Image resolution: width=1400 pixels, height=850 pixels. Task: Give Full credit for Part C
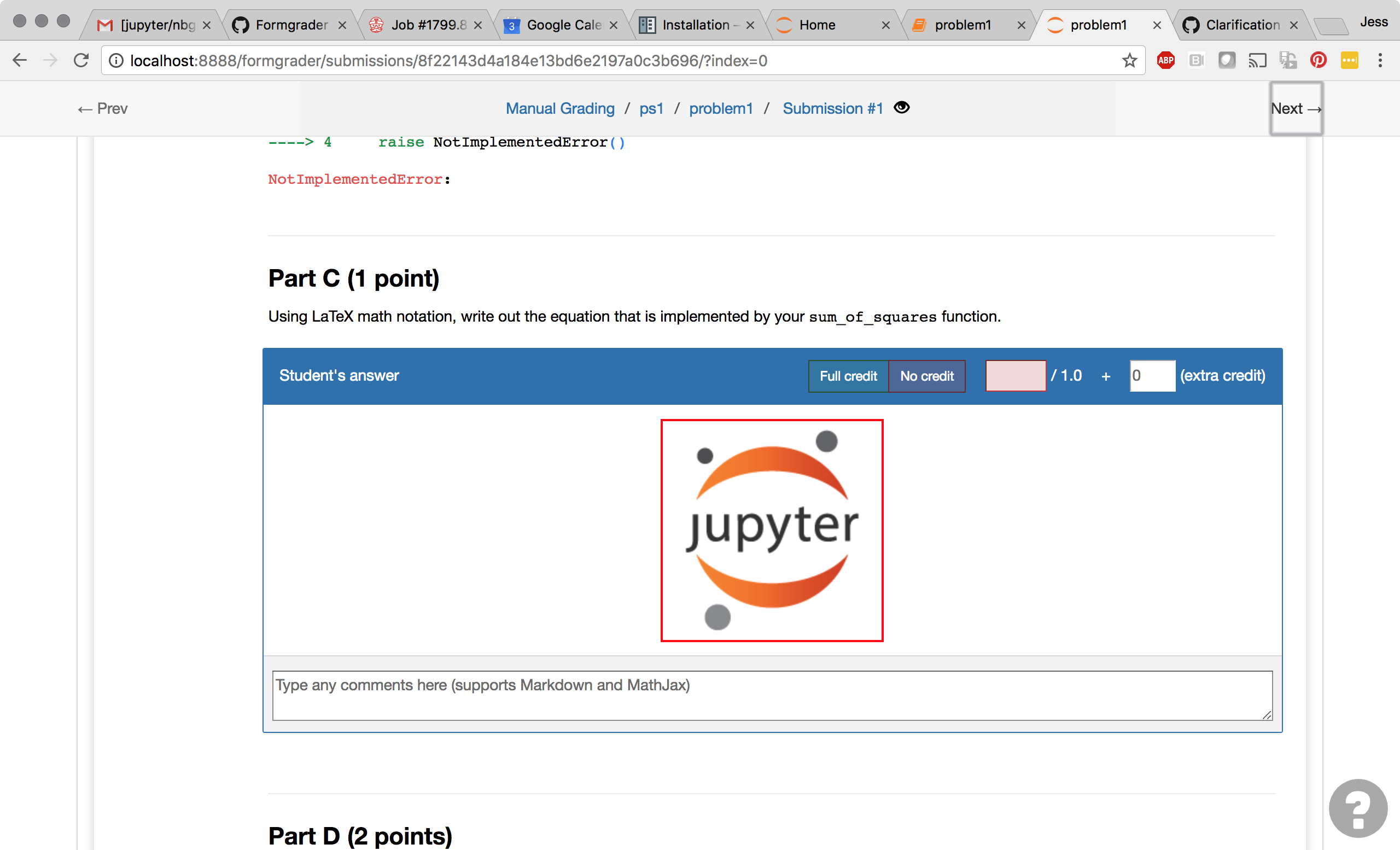[x=848, y=376]
